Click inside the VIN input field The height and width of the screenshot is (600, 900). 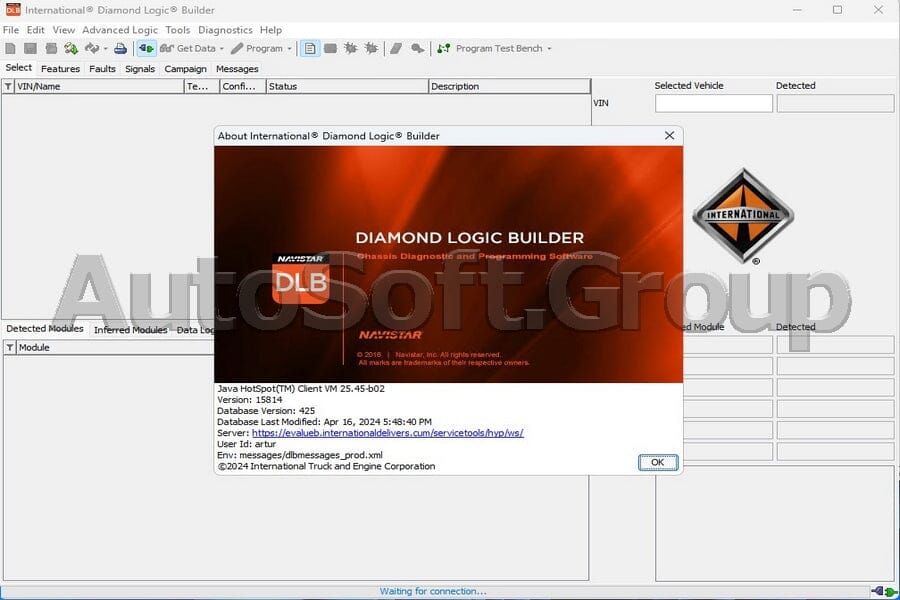point(713,103)
